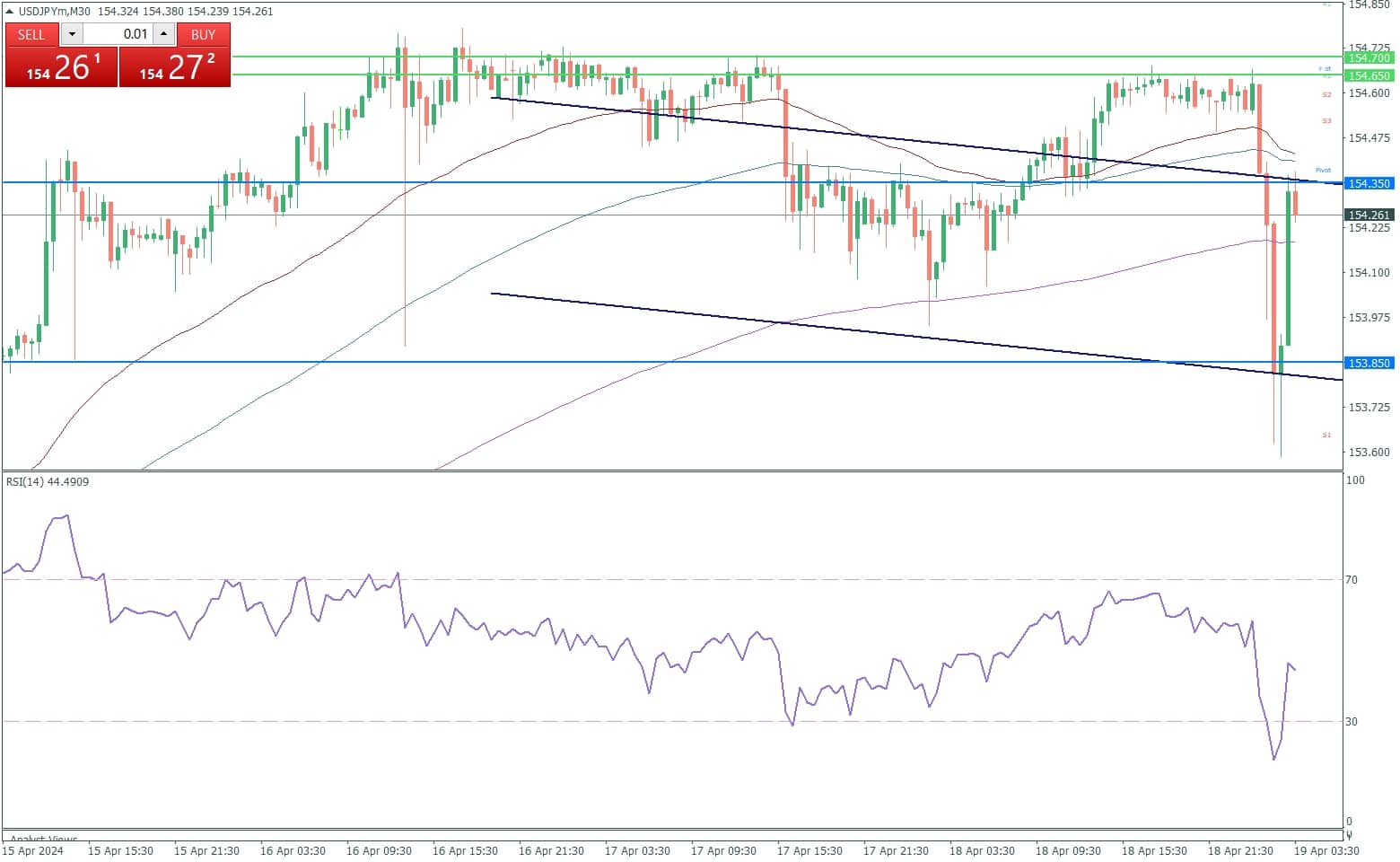
Task: Click the 154.600 price axis label
Action: click(x=1369, y=93)
